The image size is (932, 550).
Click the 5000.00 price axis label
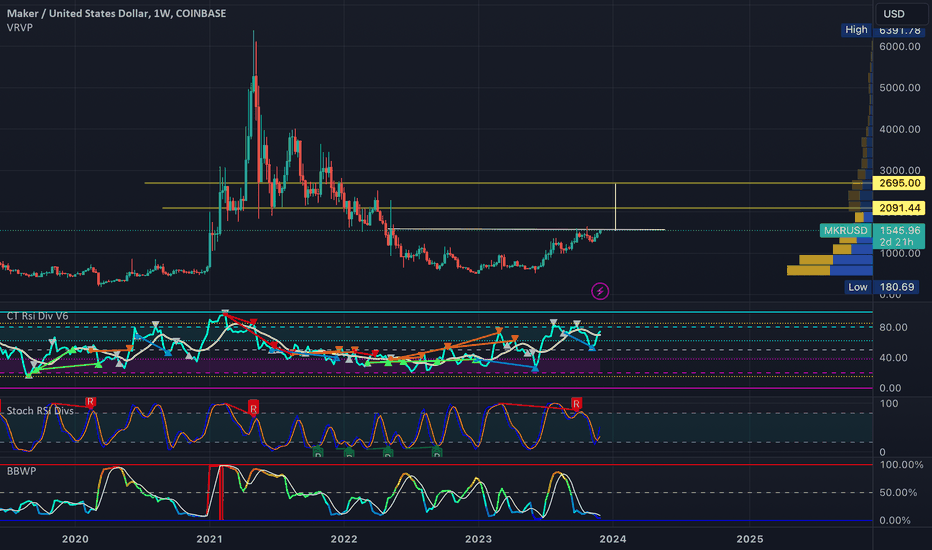click(900, 87)
